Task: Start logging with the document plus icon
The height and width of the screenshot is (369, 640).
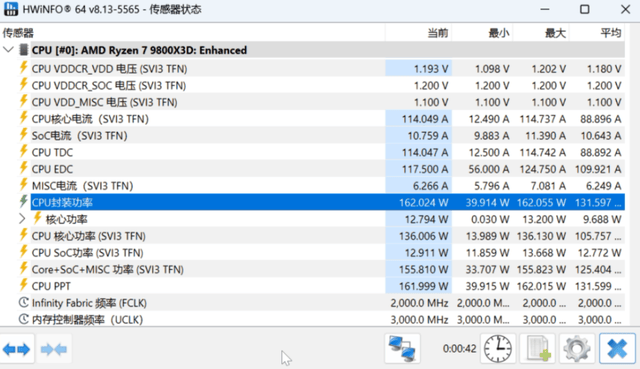Action: pyautogui.click(x=537, y=349)
